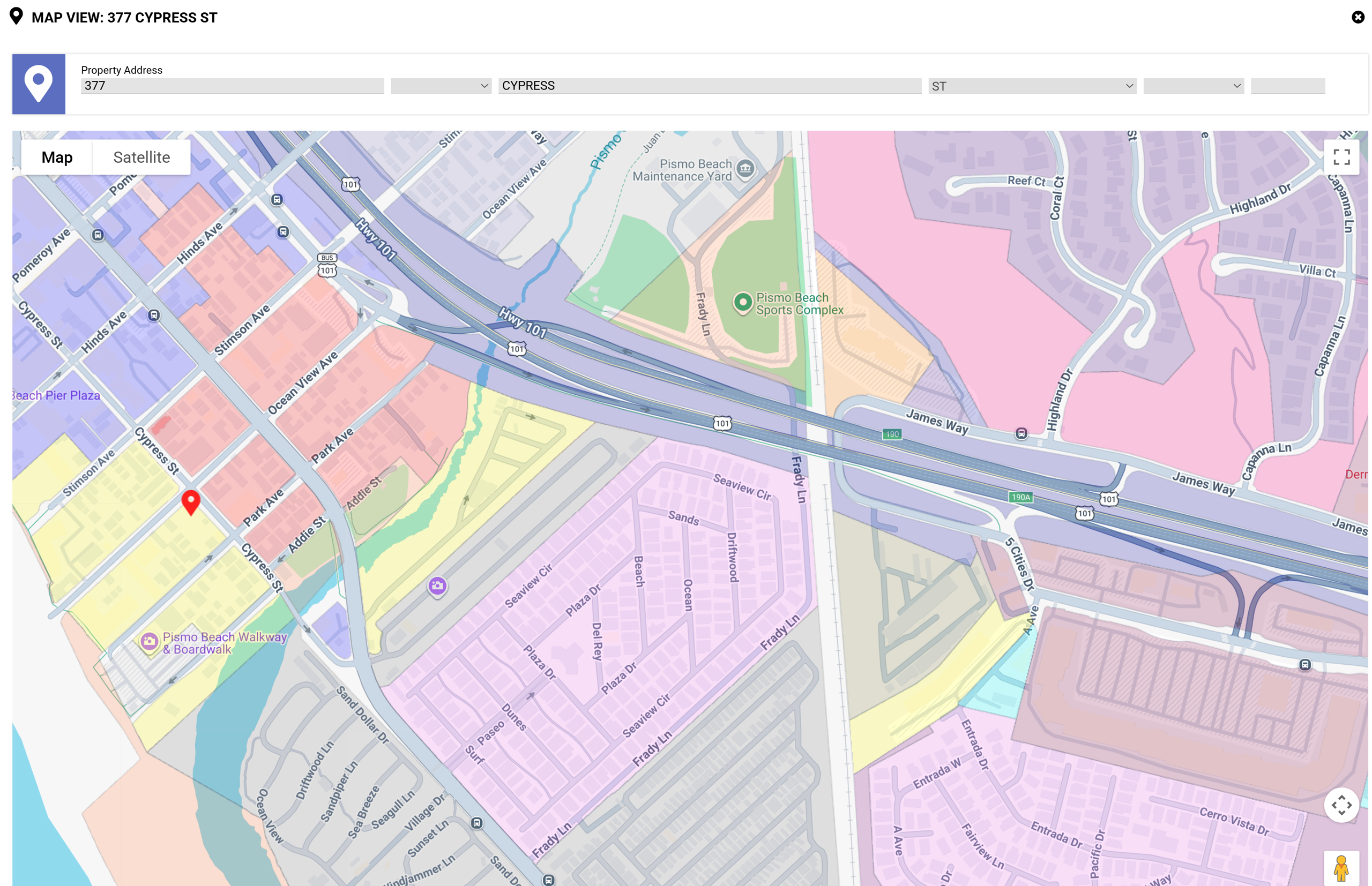
Task: Click the pan control icon at bottom right
Action: (1341, 806)
